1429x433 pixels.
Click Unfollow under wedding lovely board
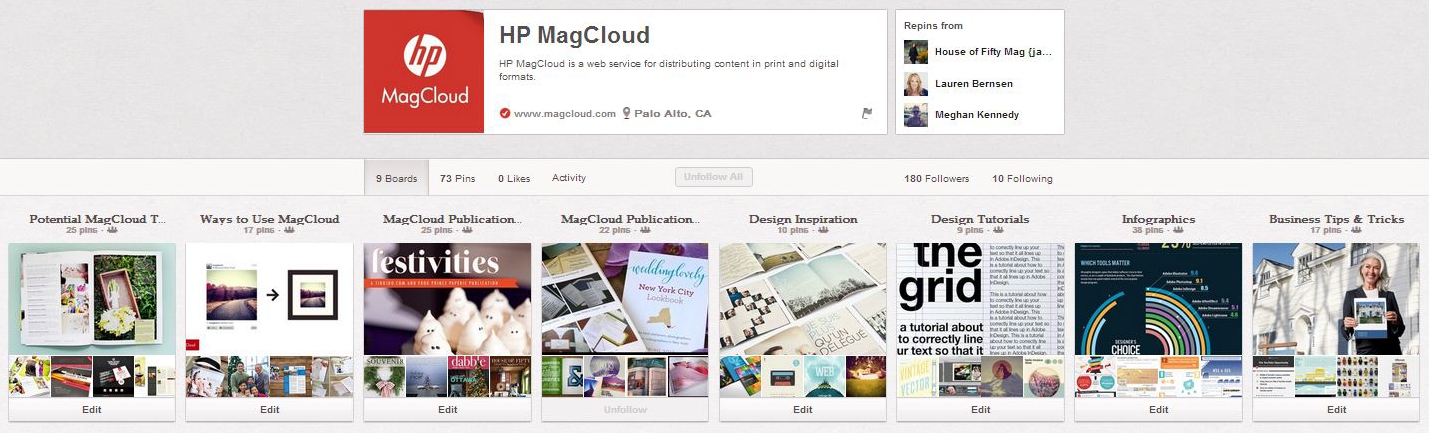[625, 410]
